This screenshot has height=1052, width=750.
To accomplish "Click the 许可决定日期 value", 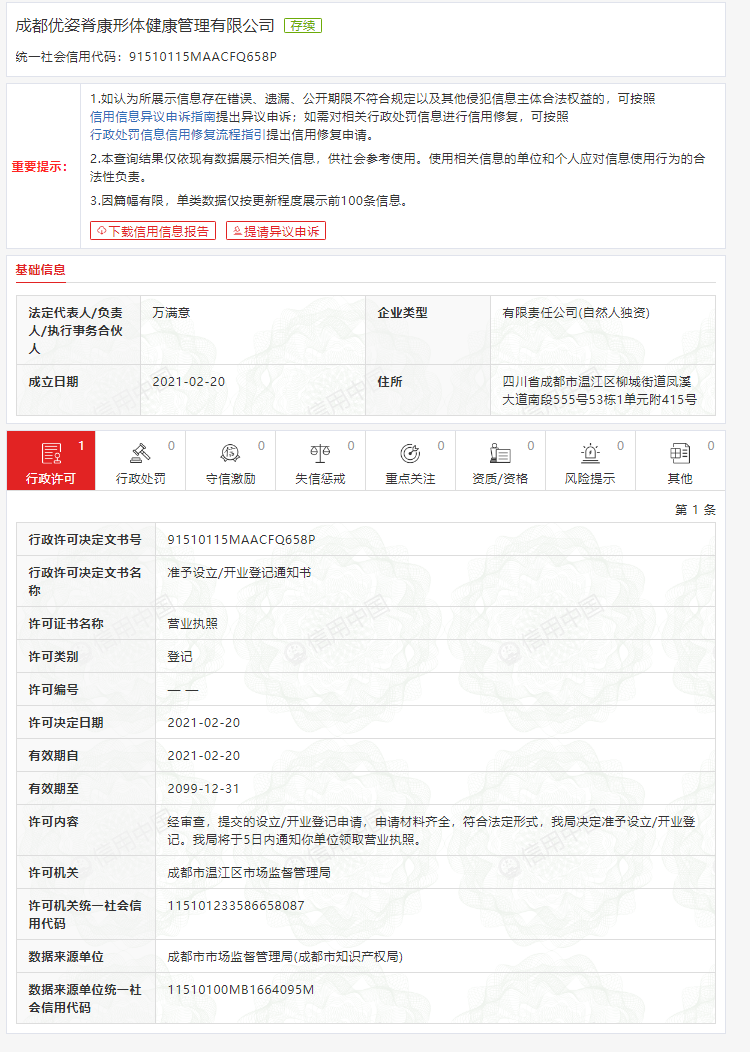I will tap(203, 723).
